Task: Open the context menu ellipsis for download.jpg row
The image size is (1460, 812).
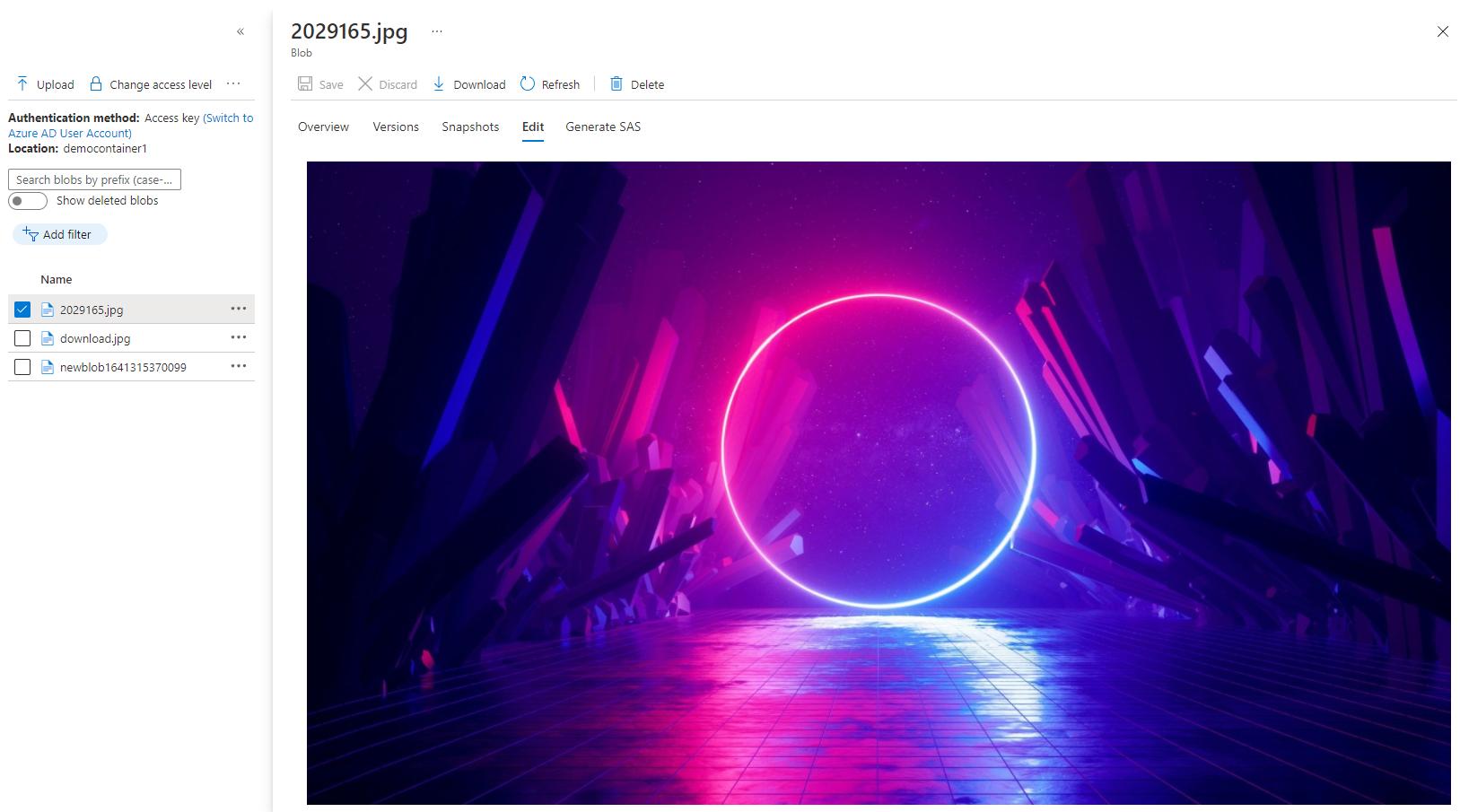Action: click(x=239, y=337)
